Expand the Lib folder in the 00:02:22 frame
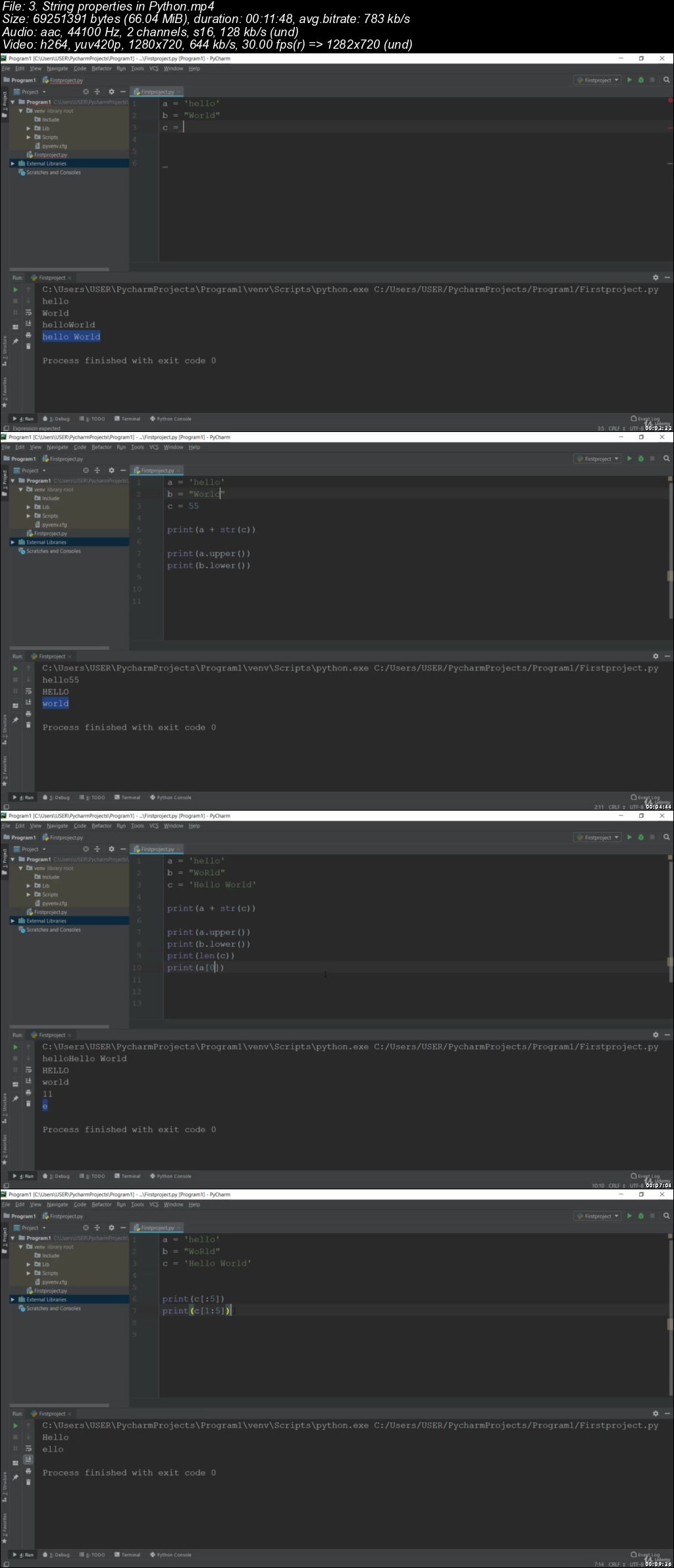This screenshot has width=674, height=1568. [28, 128]
